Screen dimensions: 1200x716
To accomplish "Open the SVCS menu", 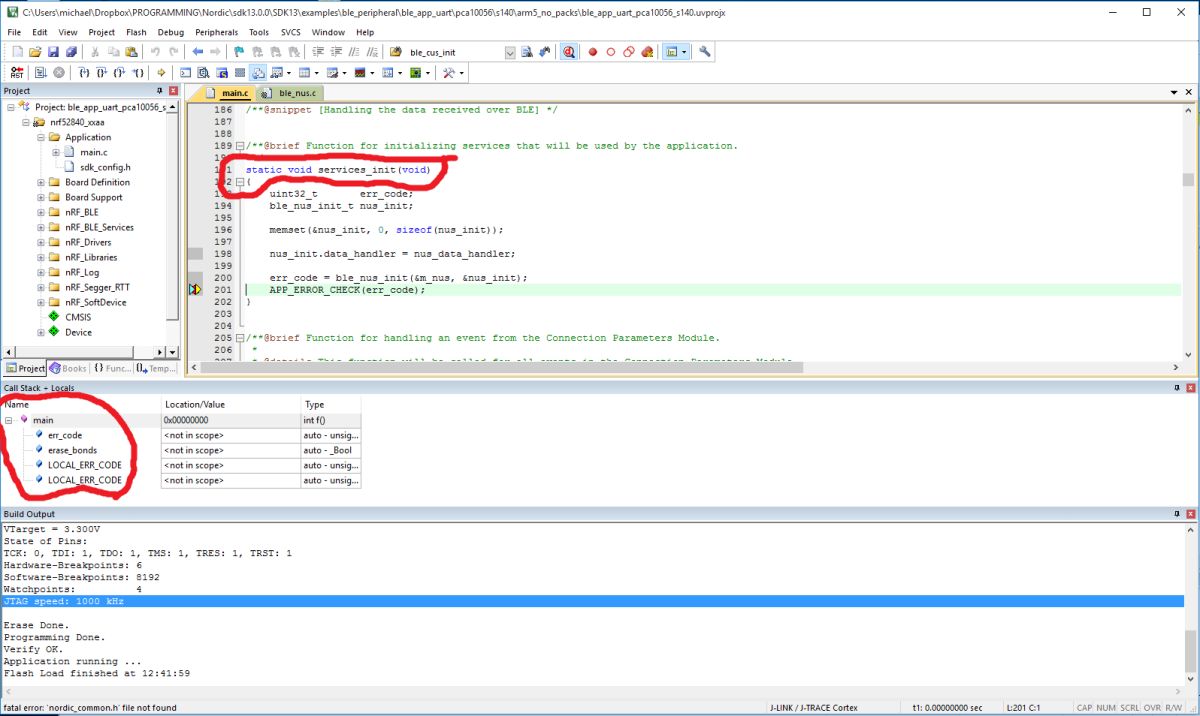I will coord(291,32).
